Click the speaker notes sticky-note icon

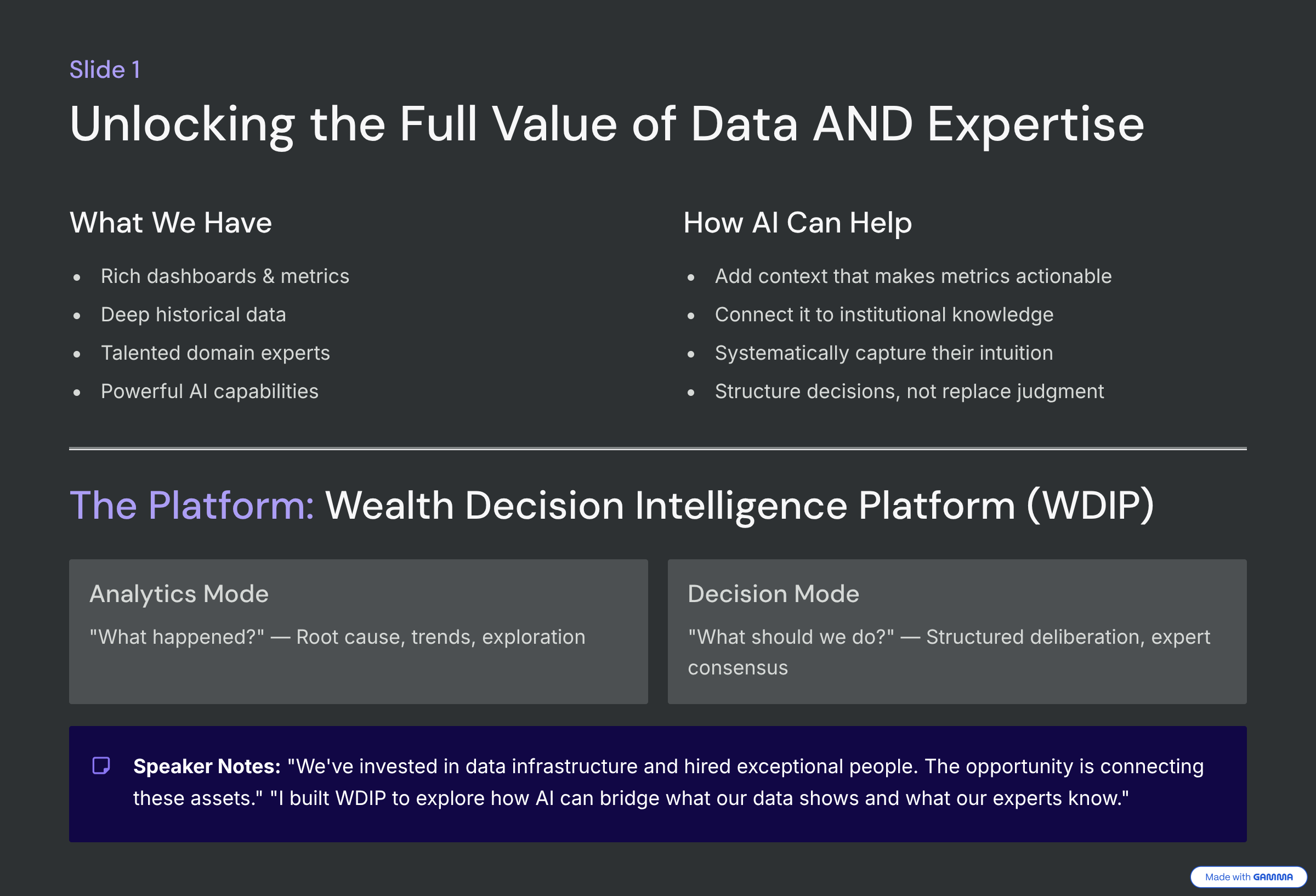pos(101,765)
